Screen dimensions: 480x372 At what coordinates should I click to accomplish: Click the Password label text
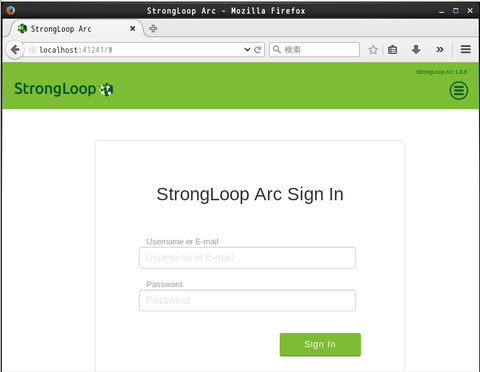coord(164,284)
